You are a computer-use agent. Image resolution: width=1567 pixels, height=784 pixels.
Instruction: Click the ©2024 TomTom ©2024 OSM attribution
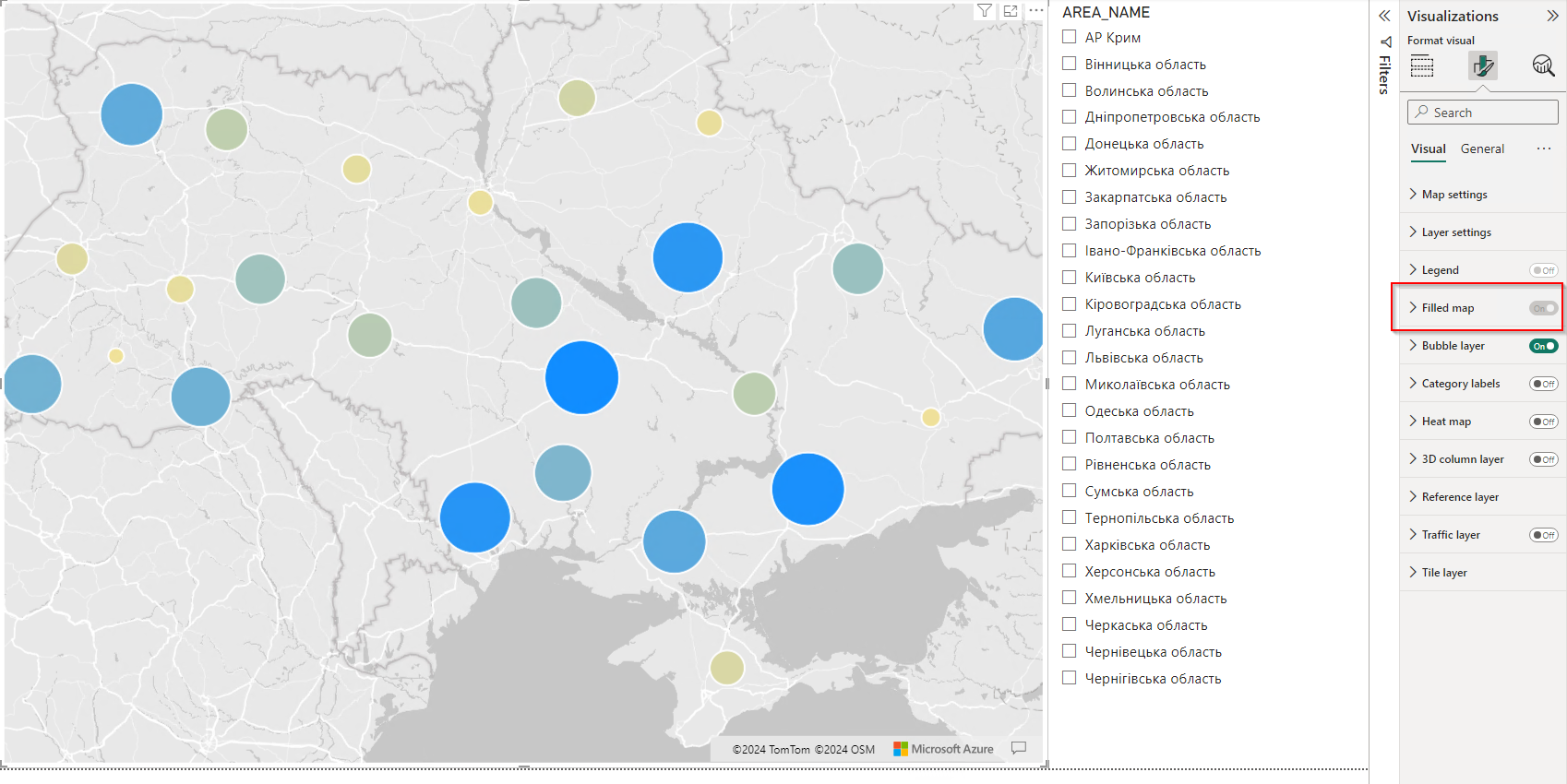(804, 749)
